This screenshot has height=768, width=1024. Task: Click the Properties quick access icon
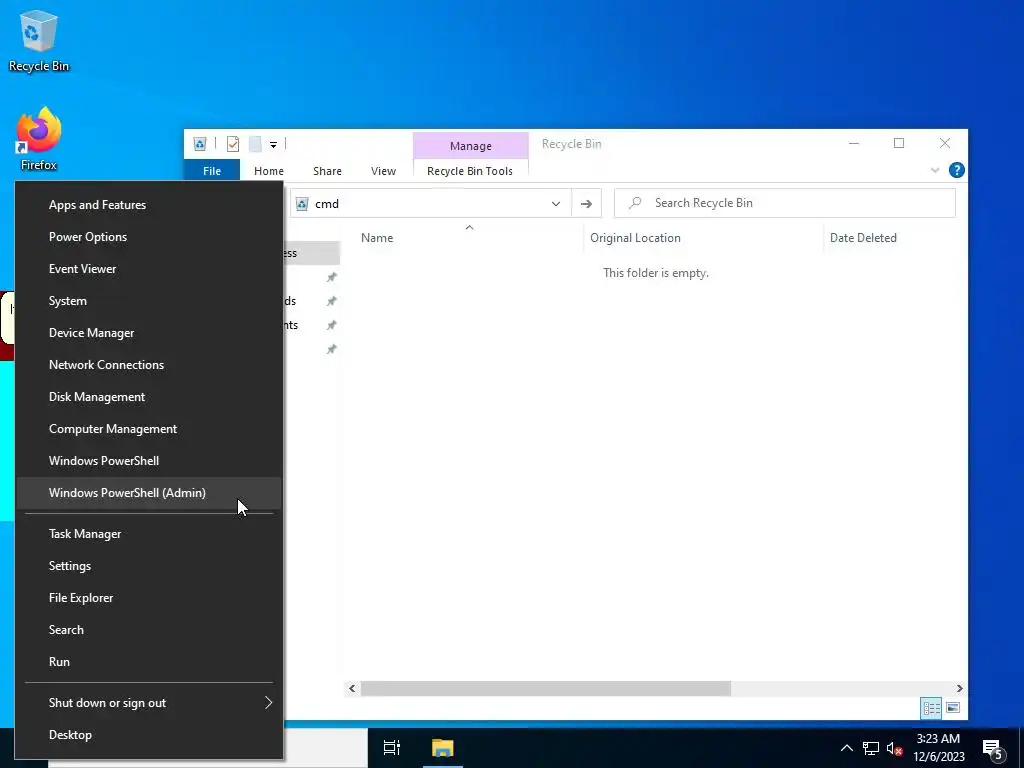coord(233,144)
